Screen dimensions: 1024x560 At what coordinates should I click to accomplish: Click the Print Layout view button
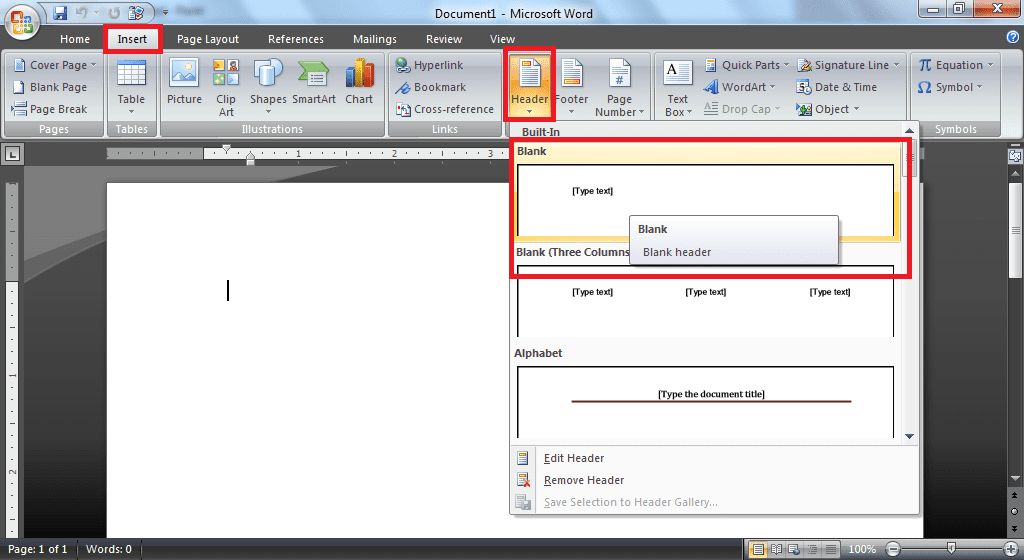pyautogui.click(x=758, y=549)
